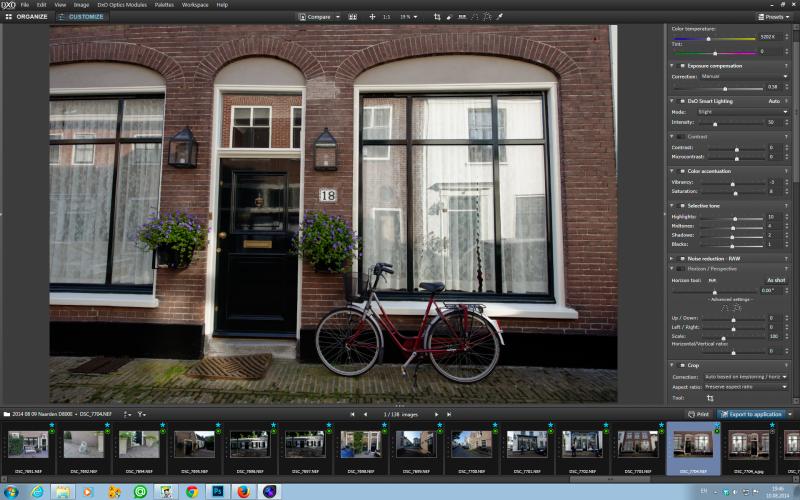
Task: Select the white balance eyedropper tool
Action: (500, 17)
